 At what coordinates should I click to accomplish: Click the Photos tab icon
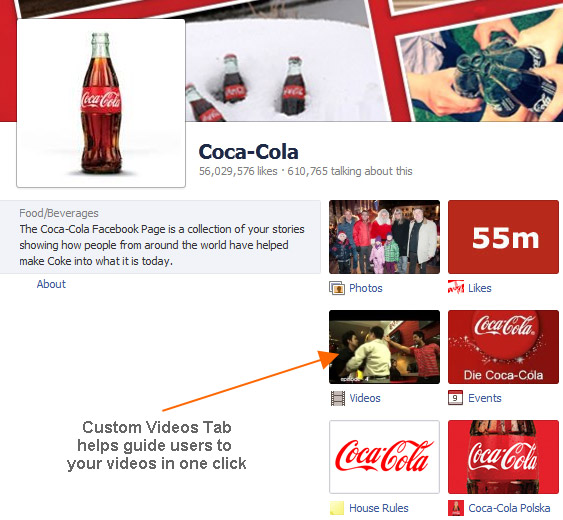point(337,288)
